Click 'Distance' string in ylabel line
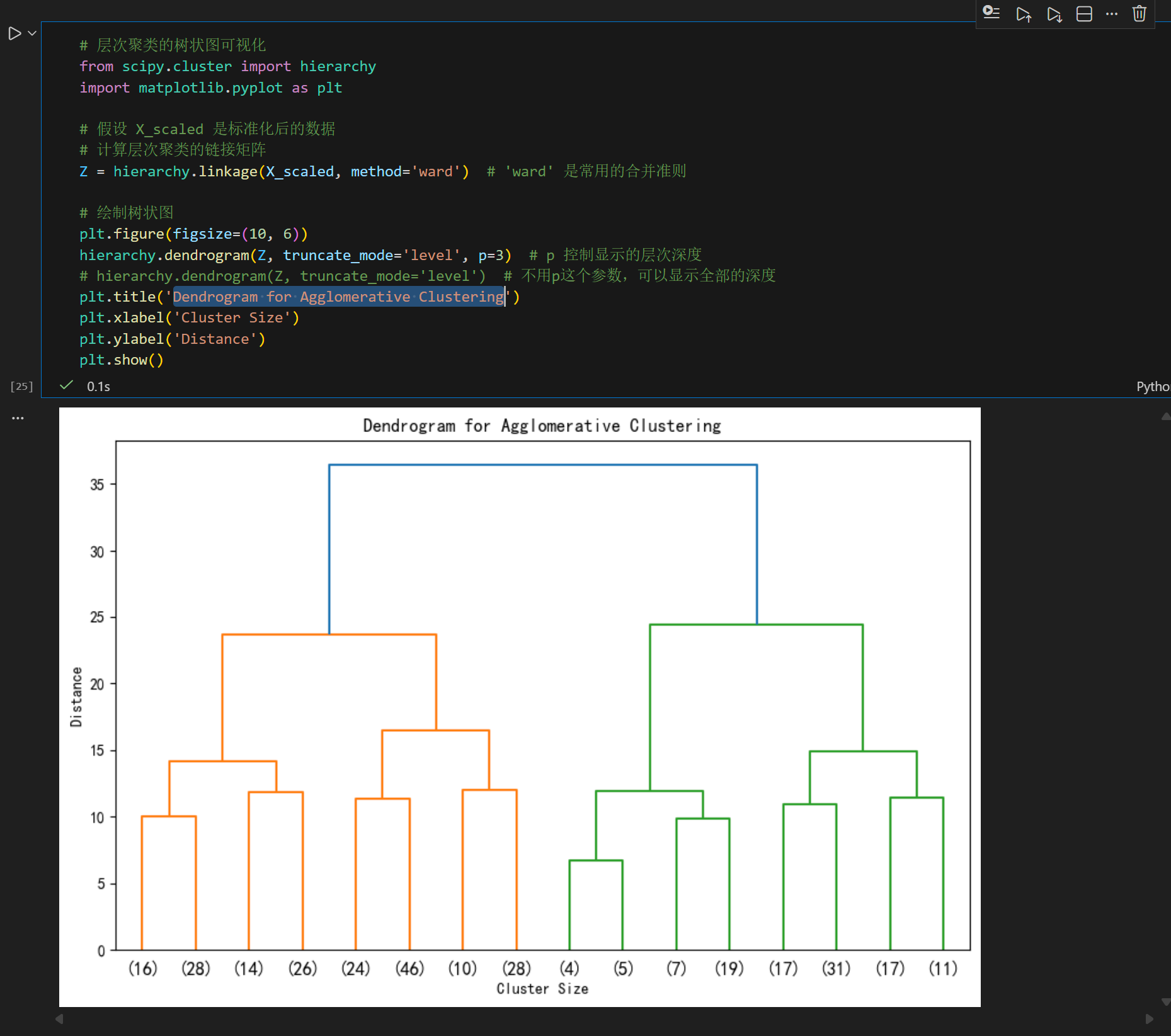The image size is (1171, 1036). 215,339
